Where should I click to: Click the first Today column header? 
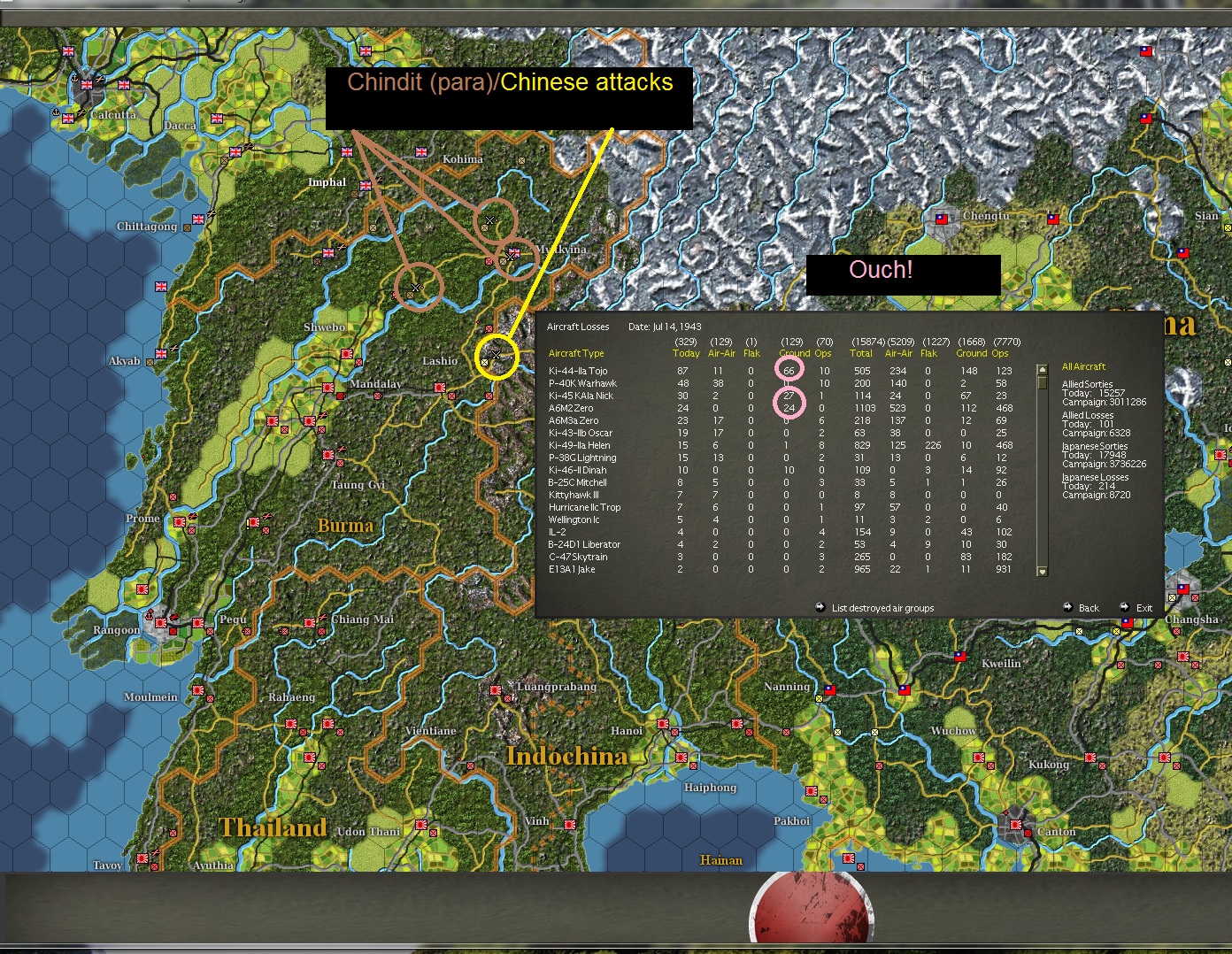[x=686, y=353]
